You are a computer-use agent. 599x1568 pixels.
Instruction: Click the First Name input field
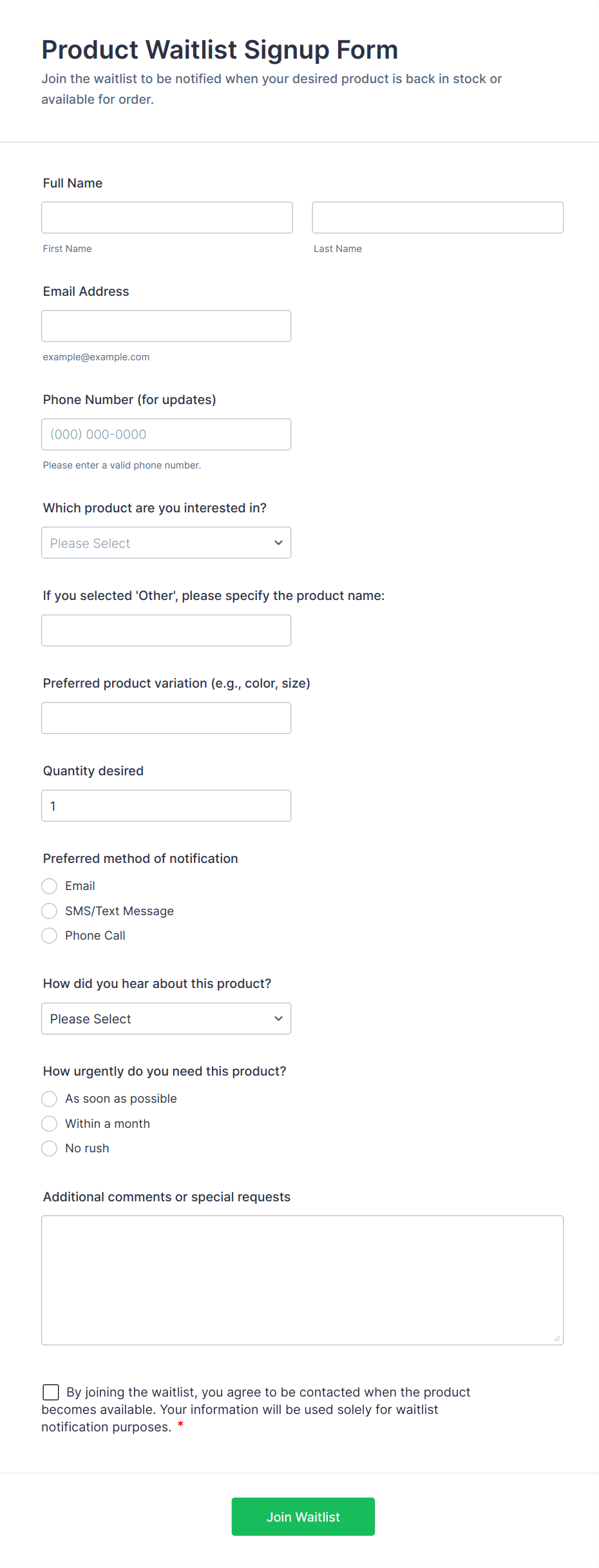pos(167,217)
